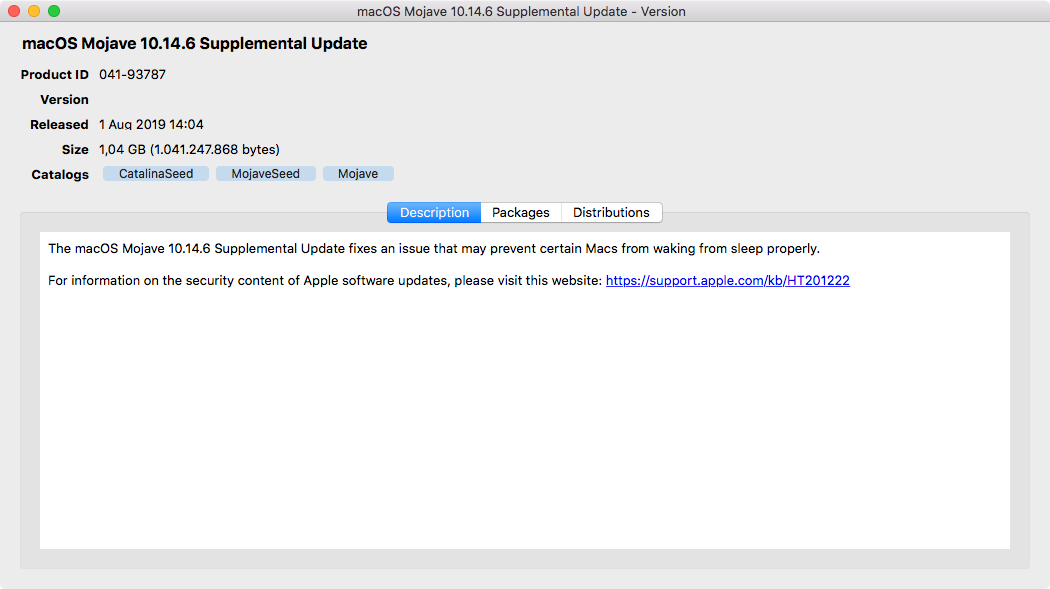
Task: Zoom the window with the green button
Action: [54, 11]
